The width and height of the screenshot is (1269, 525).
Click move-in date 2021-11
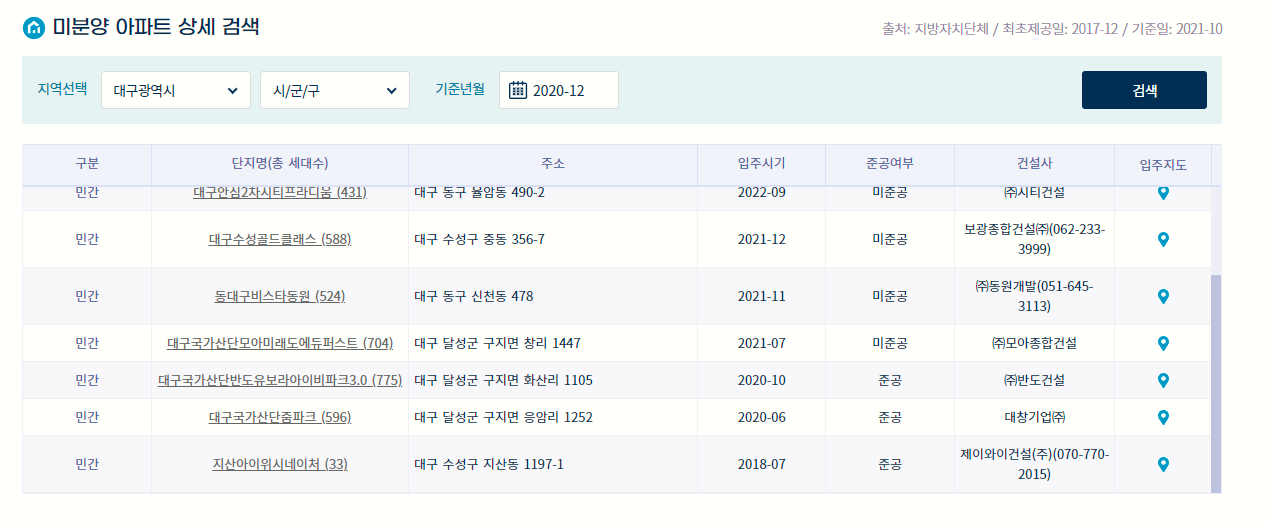(761, 296)
